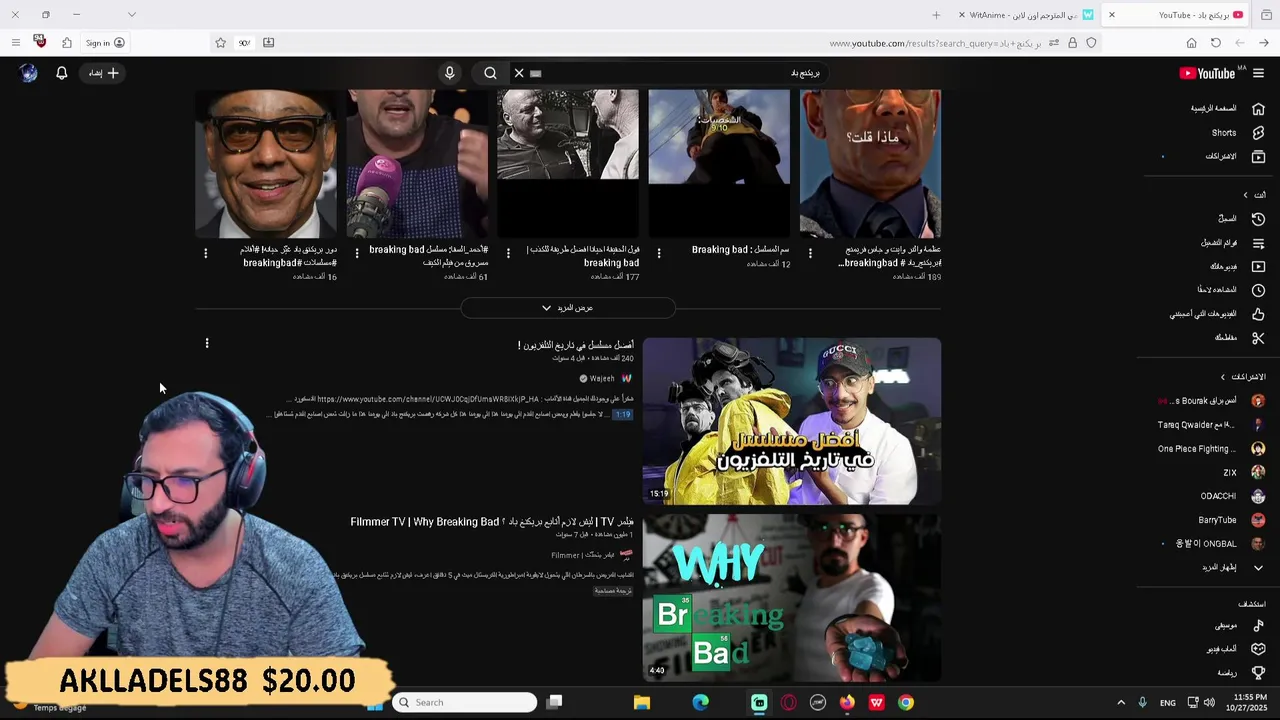This screenshot has width=1280, height=720.
Task: Close the WitAnime tab
Action: coord(962,15)
